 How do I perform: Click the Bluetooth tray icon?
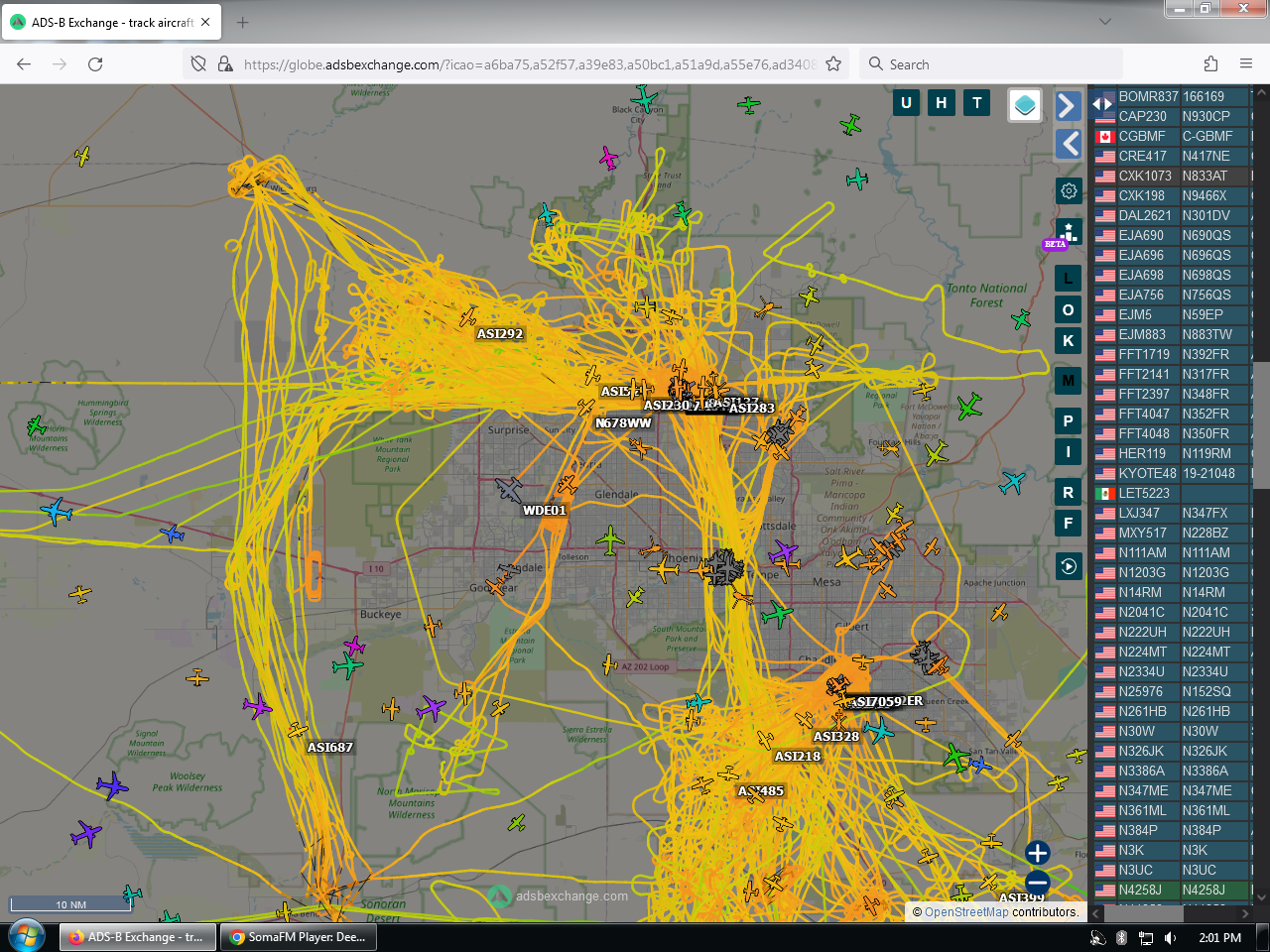[x=1121, y=937]
